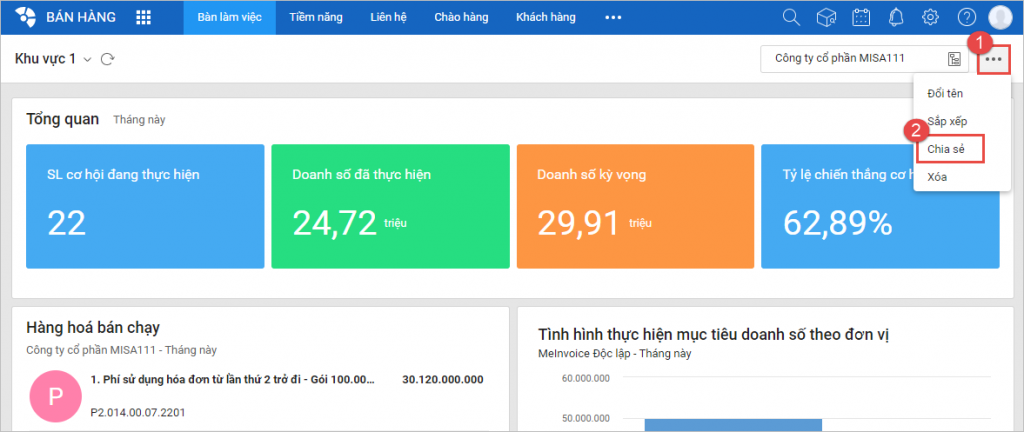The width and height of the screenshot is (1024, 432).
Task: Click the 60.000.000 axis label
Action: point(586,378)
